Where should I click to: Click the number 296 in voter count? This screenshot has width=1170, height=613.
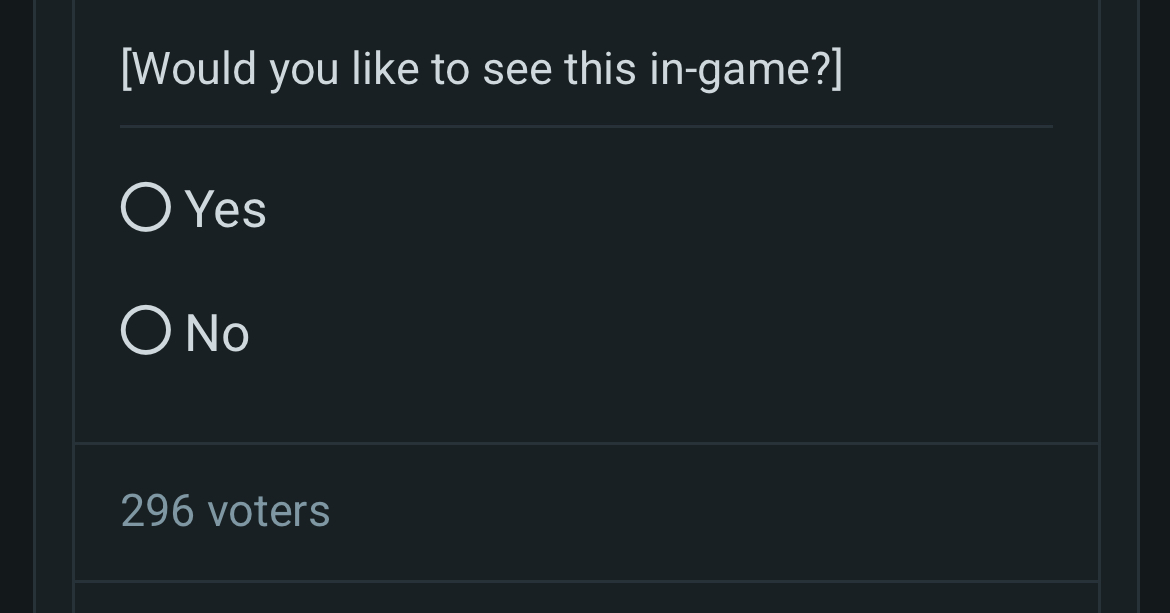[x=157, y=511]
